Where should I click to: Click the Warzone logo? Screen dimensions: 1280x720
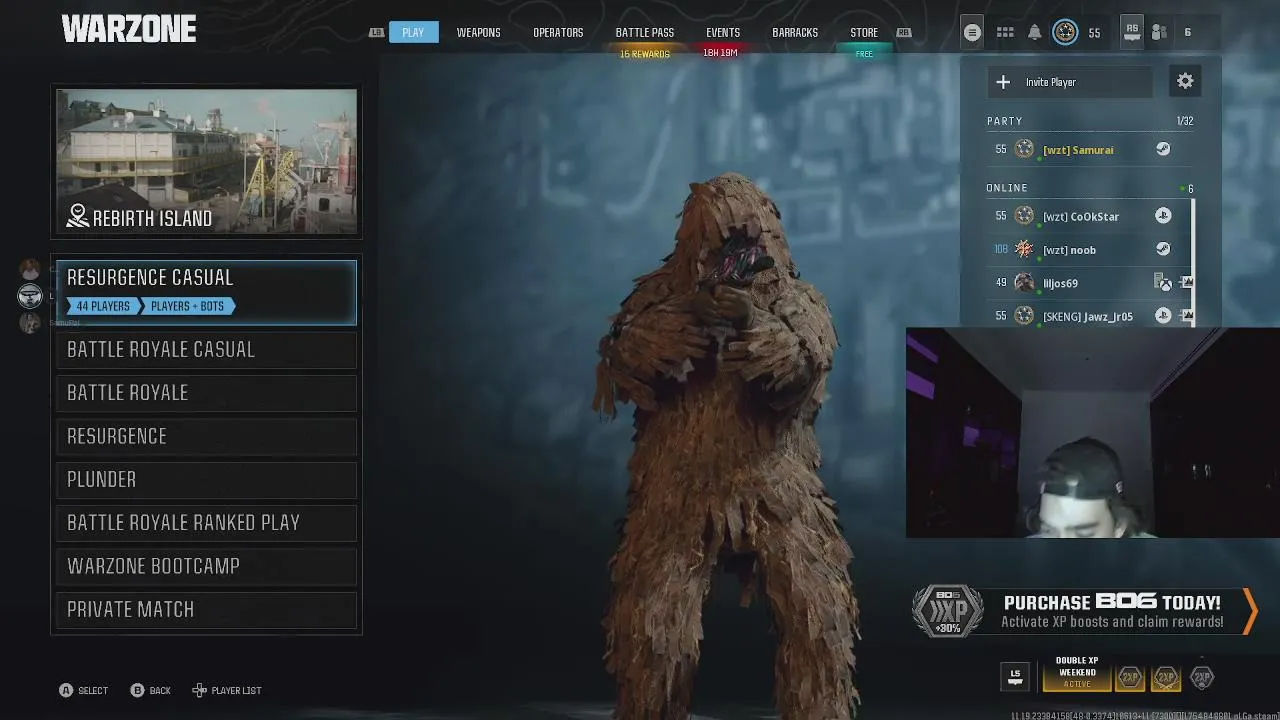pos(129,30)
